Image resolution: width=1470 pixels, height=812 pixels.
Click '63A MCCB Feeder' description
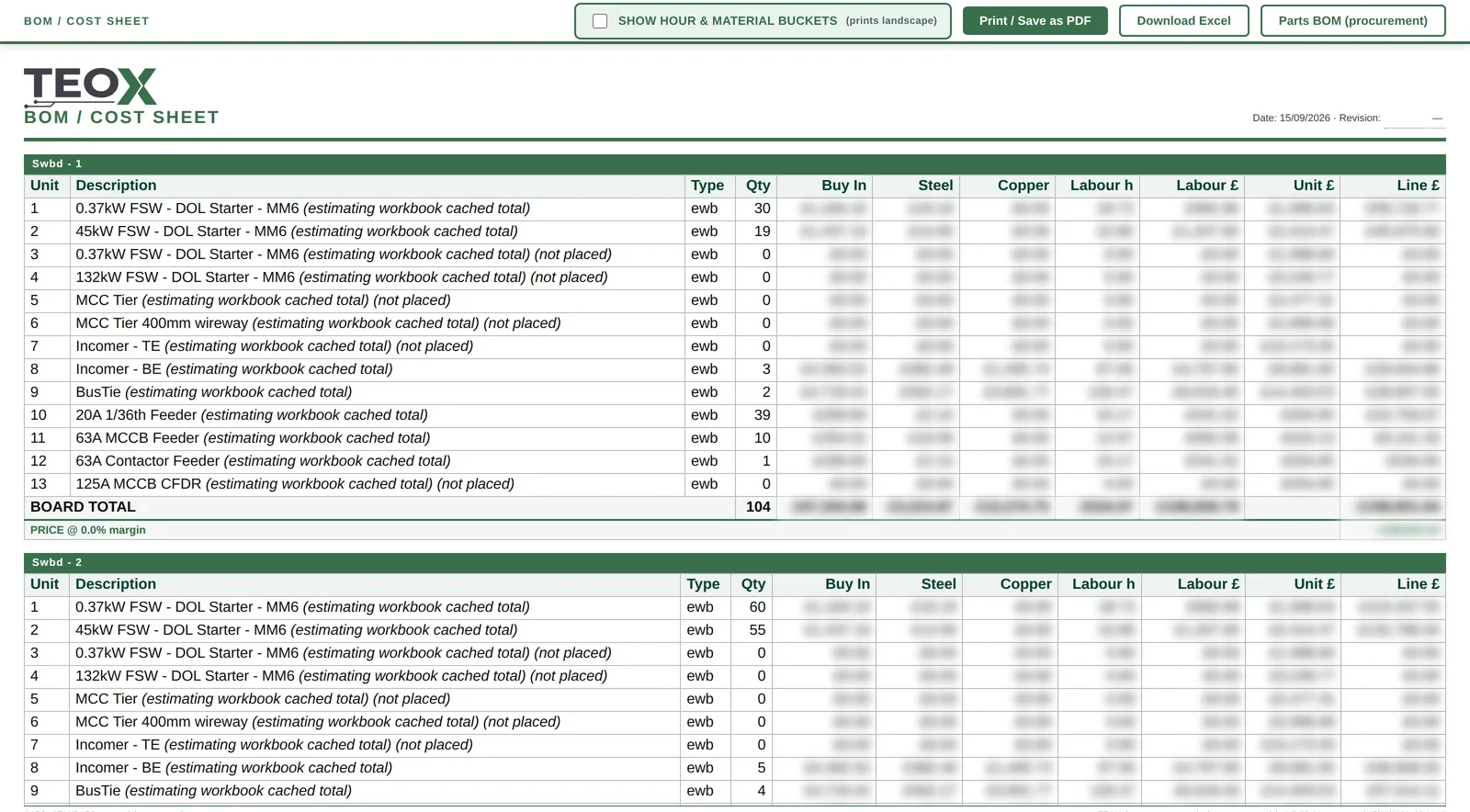(x=253, y=438)
